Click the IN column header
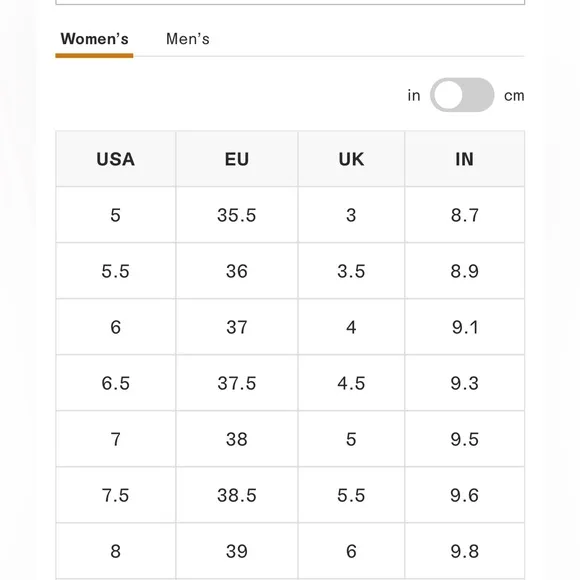Viewport: 580px width, 580px height. coord(465,159)
